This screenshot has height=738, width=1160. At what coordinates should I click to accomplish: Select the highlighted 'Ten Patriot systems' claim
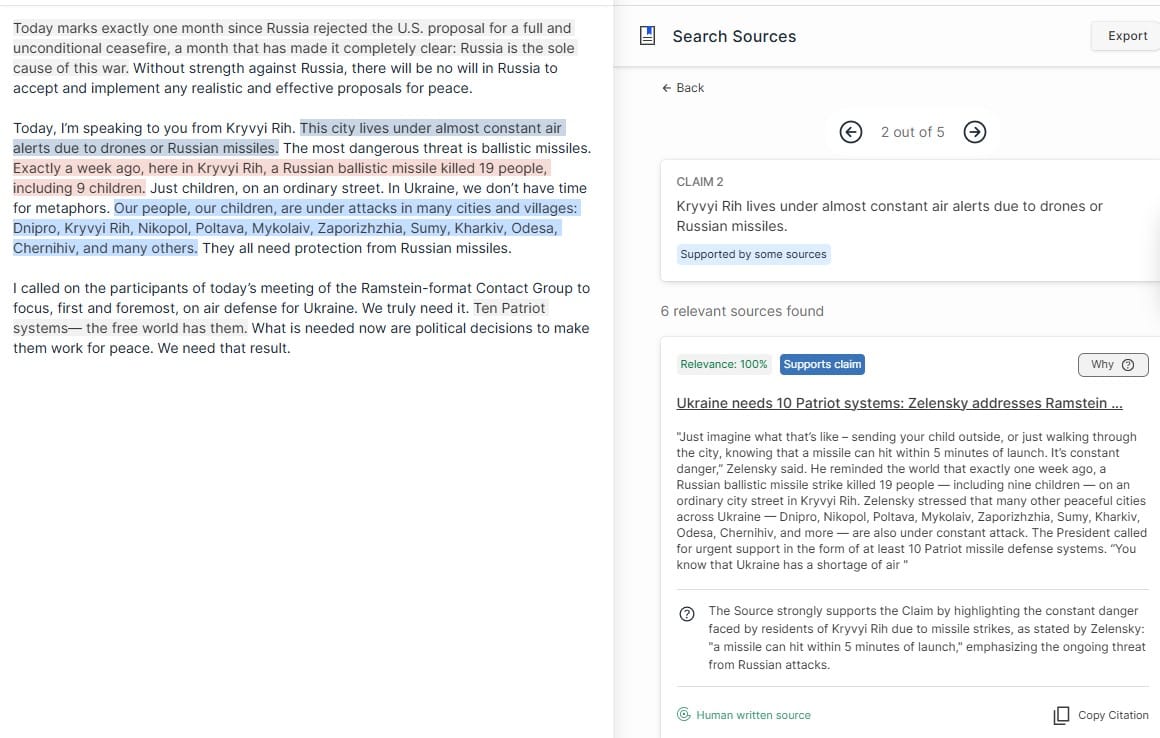coord(279,318)
